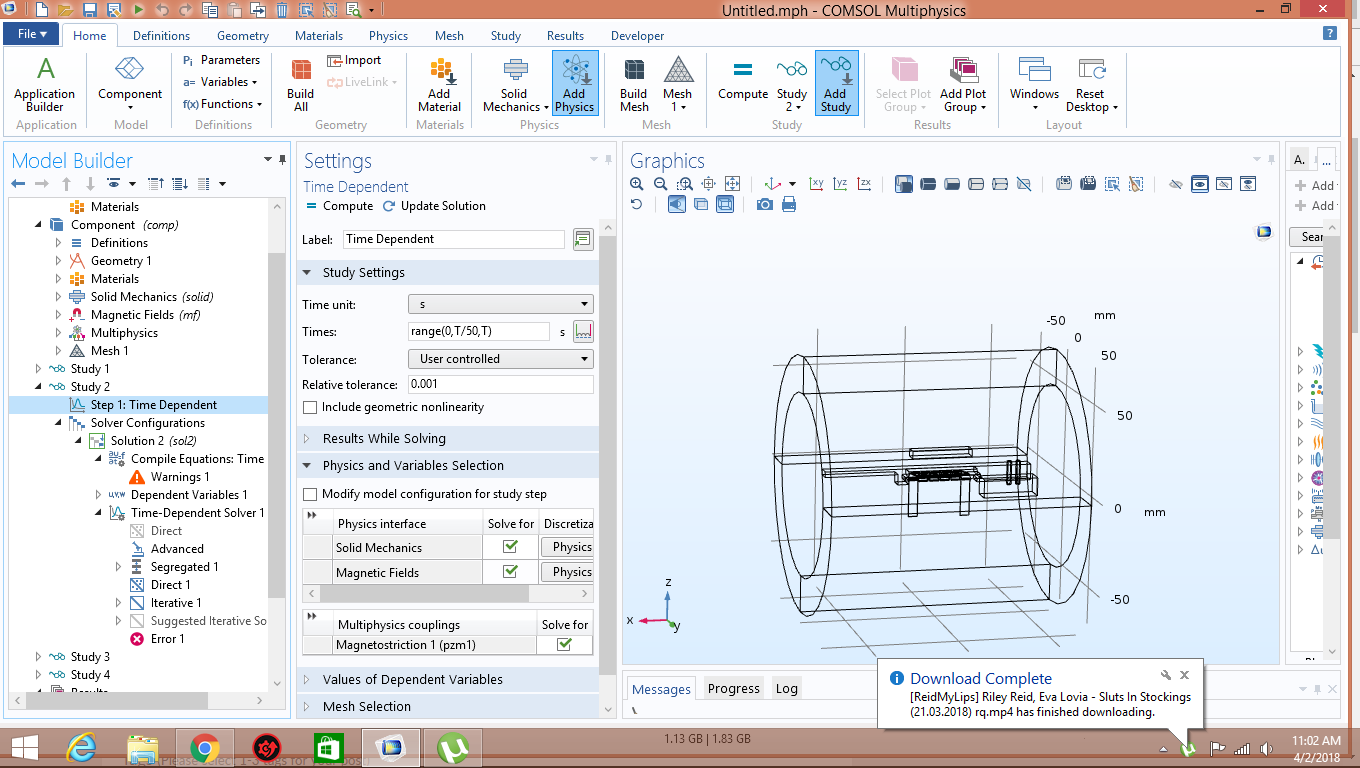
Task: Check Modify model configuration for study step
Action: 311,494
